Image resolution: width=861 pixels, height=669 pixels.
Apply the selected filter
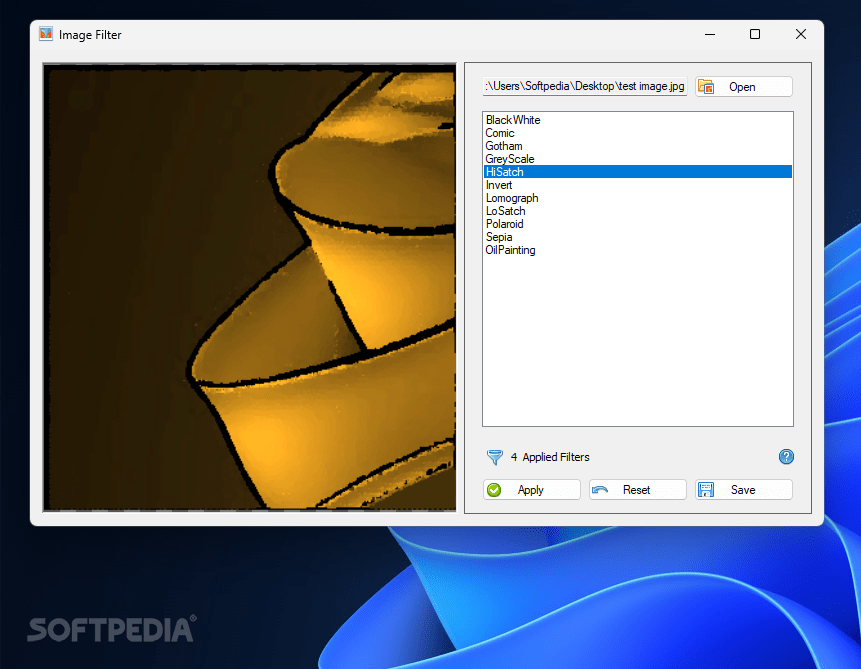tap(531, 489)
